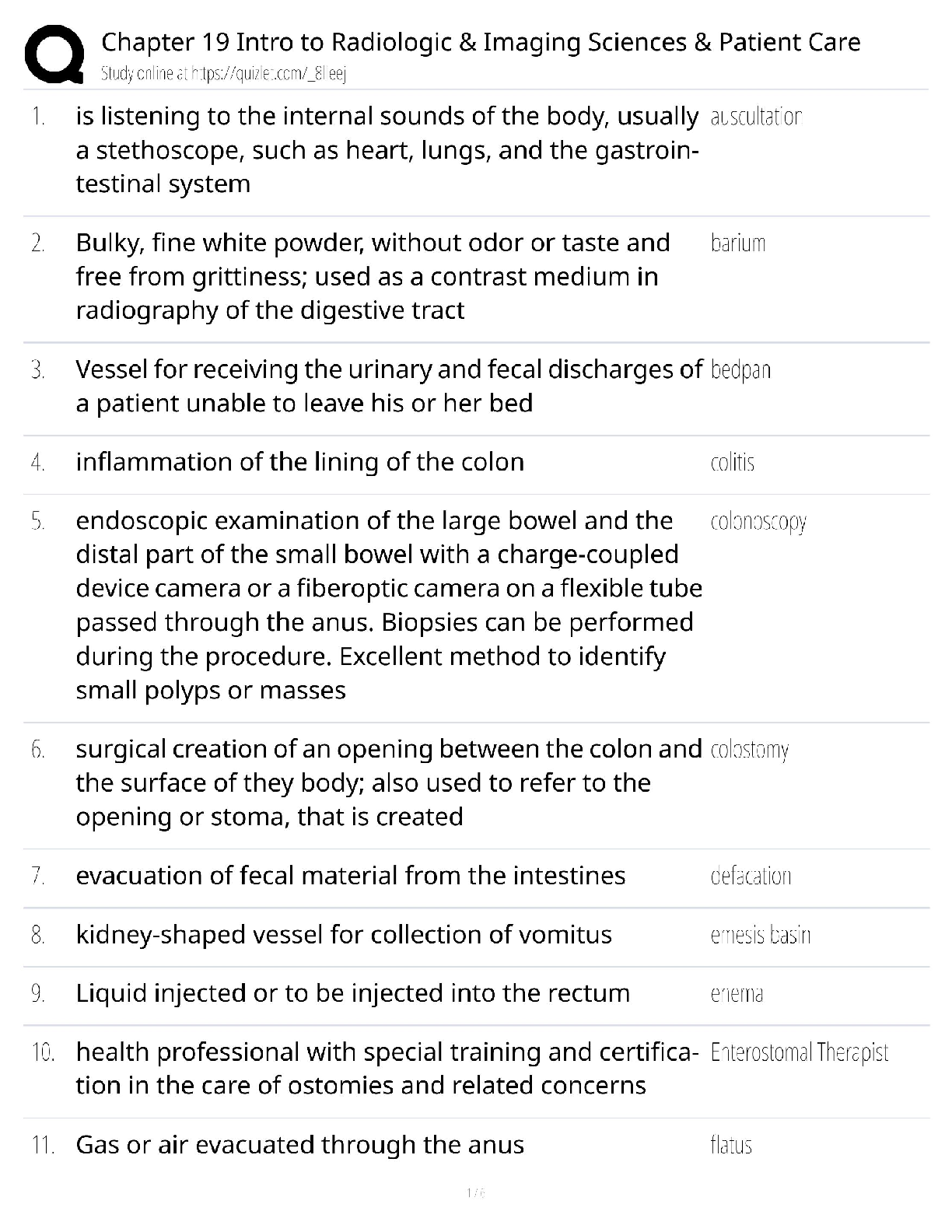The width and height of the screenshot is (952, 1232).
Task: Click the page number at the bottom
Action: click(x=475, y=1192)
